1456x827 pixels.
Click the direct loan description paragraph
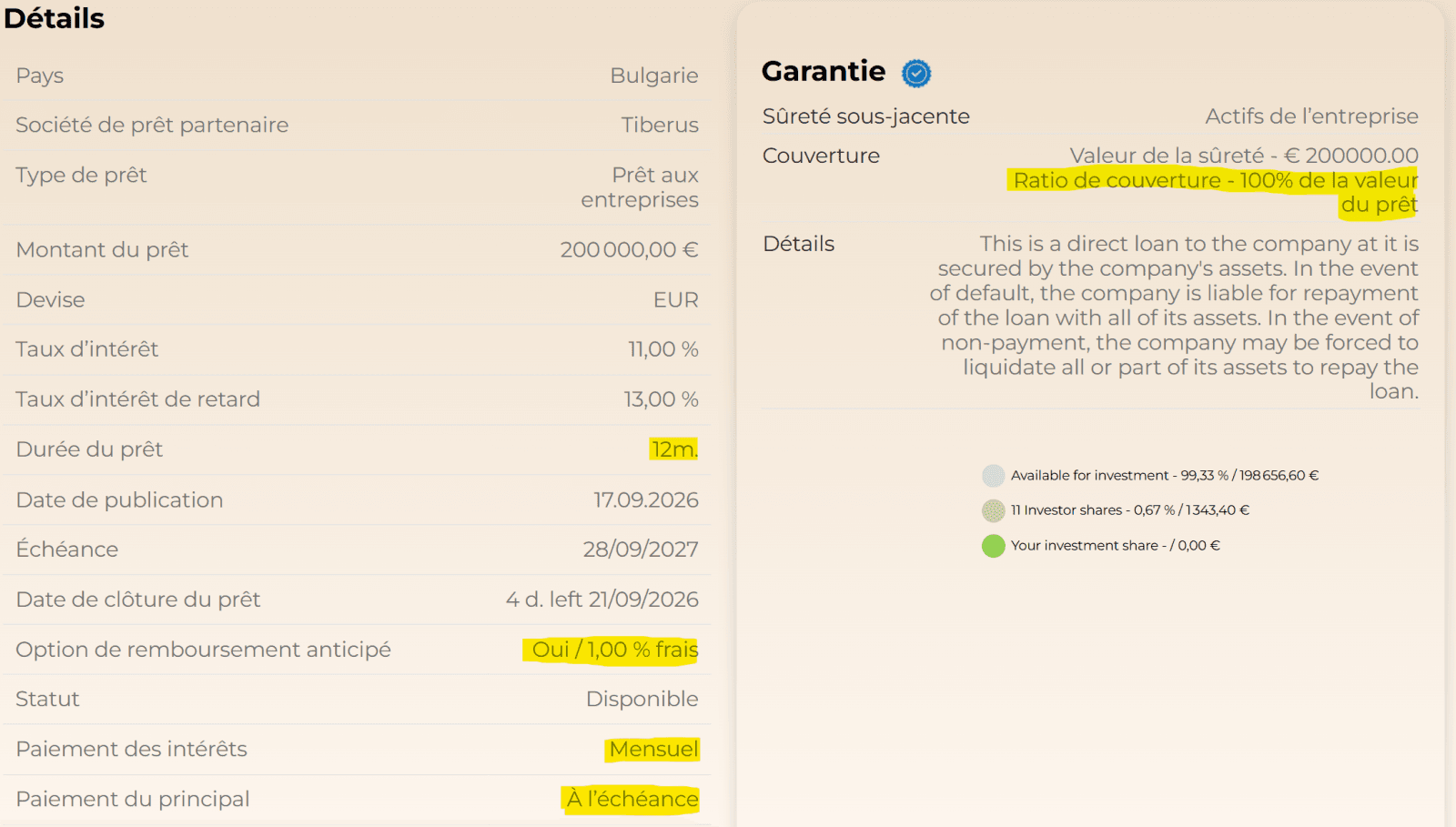pyautogui.click(x=1174, y=318)
